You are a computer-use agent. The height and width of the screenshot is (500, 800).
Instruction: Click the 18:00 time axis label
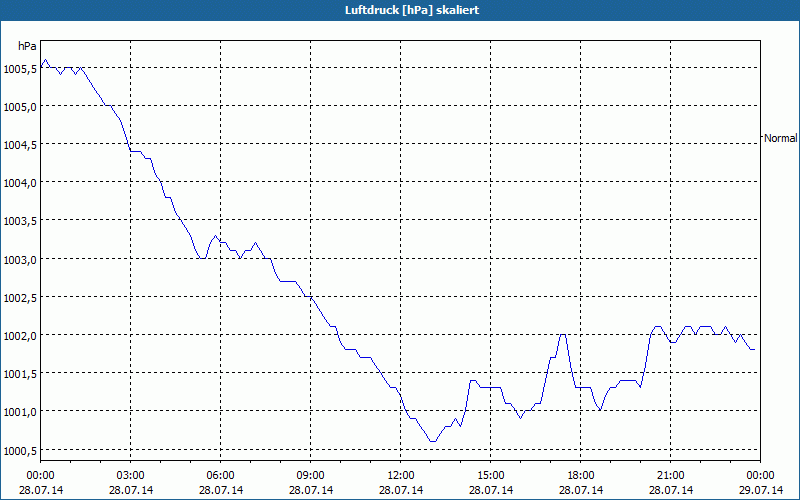tap(581, 476)
